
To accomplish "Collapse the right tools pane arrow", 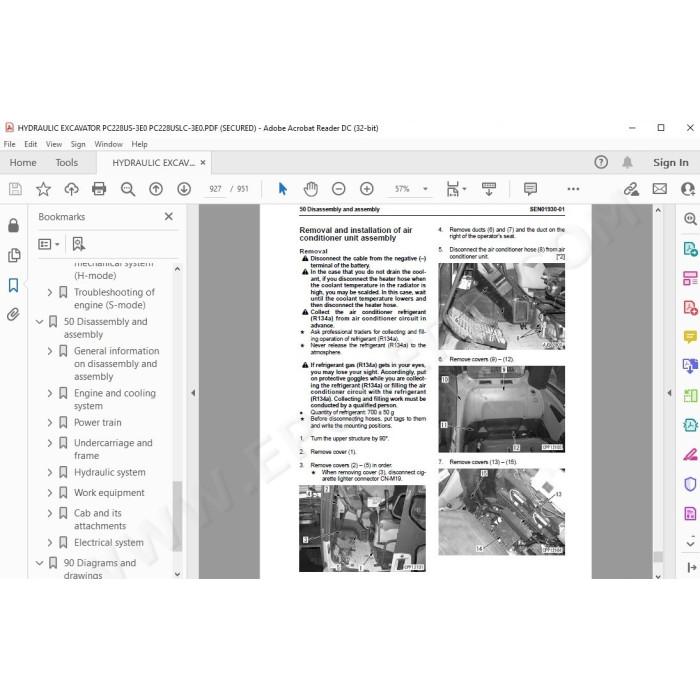I will point(669,393).
